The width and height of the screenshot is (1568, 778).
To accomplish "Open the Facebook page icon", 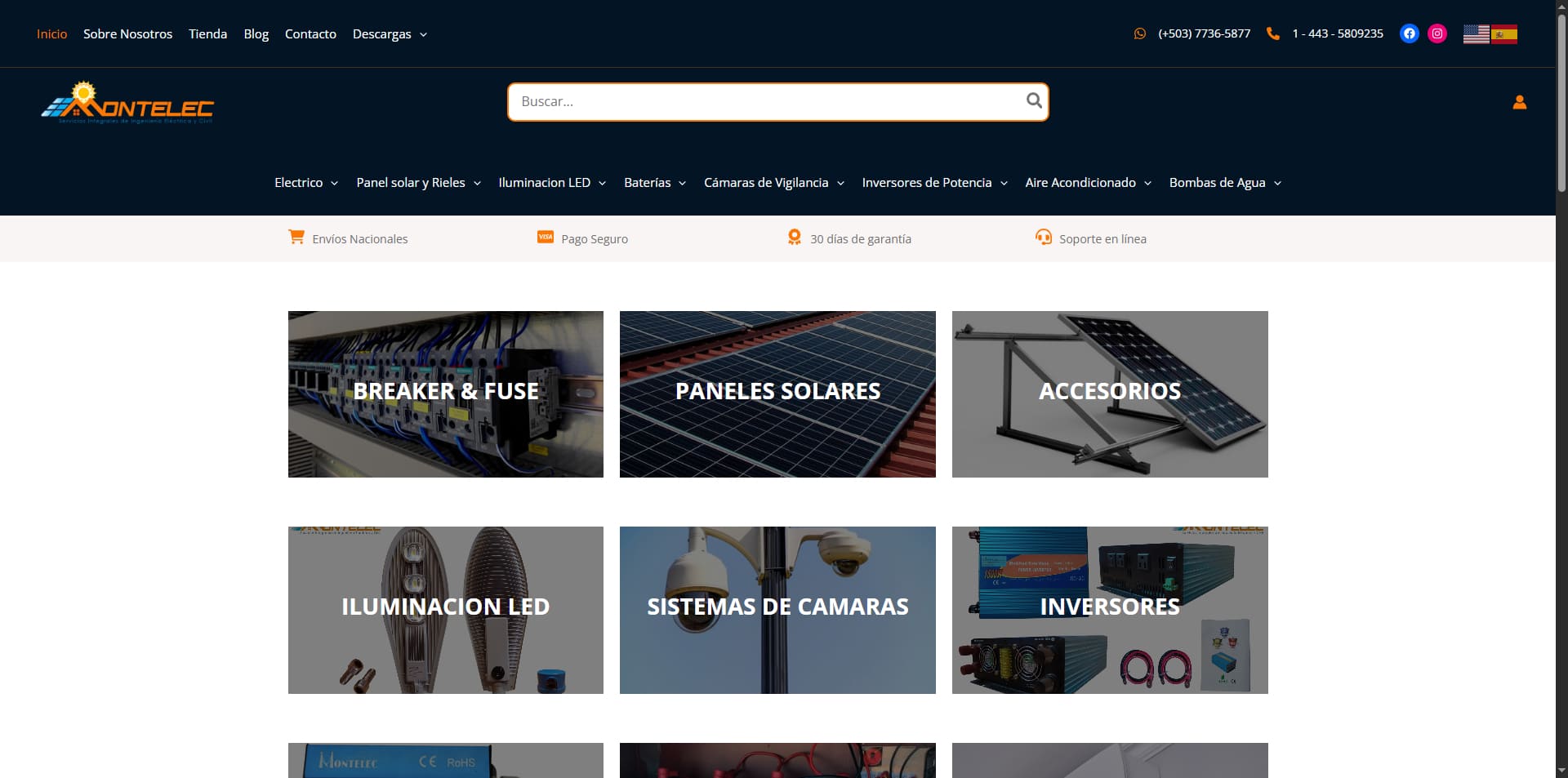I will click(x=1409, y=33).
